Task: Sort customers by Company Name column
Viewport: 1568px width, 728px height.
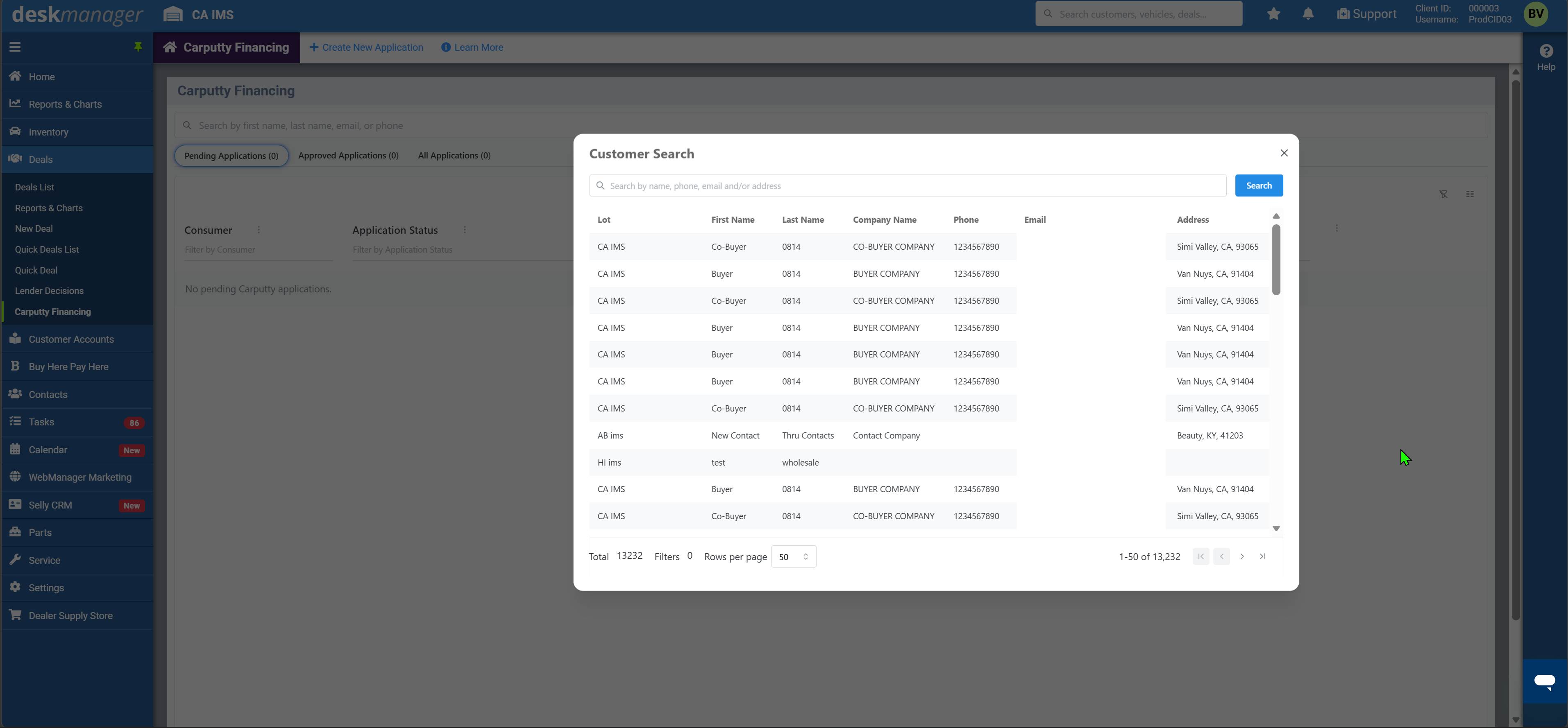Action: click(x=885, y=219)
